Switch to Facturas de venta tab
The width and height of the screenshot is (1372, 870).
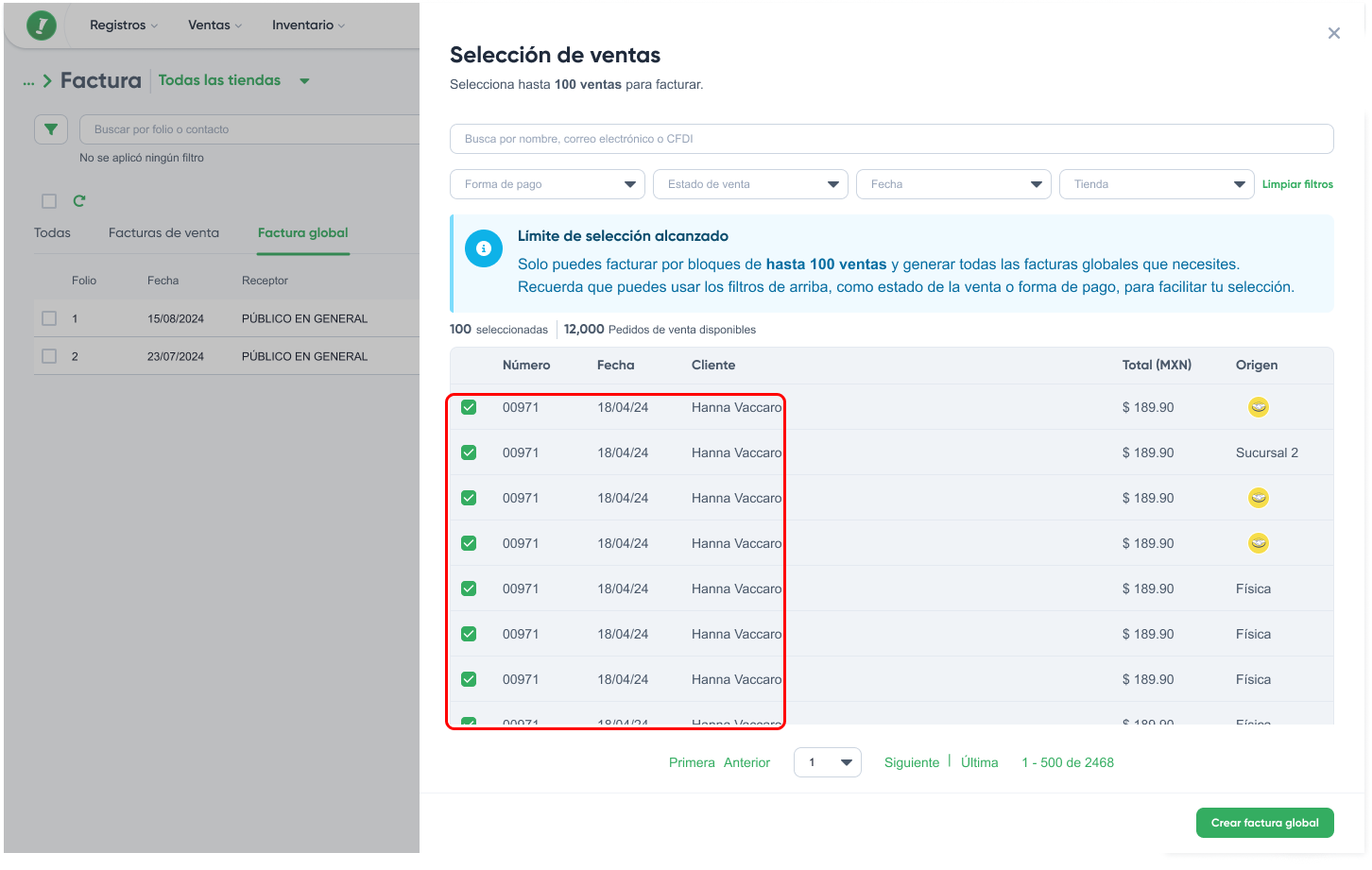click(163, 232)
